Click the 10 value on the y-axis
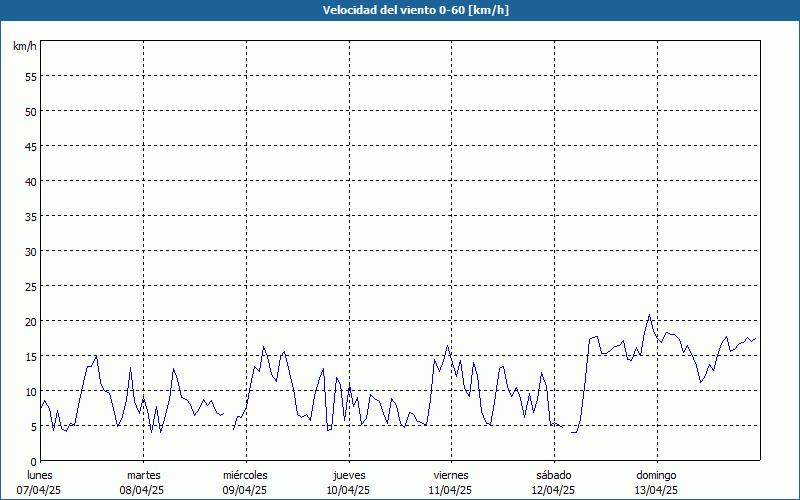This screenshot has width=800, height=500. tap(31, 391)
